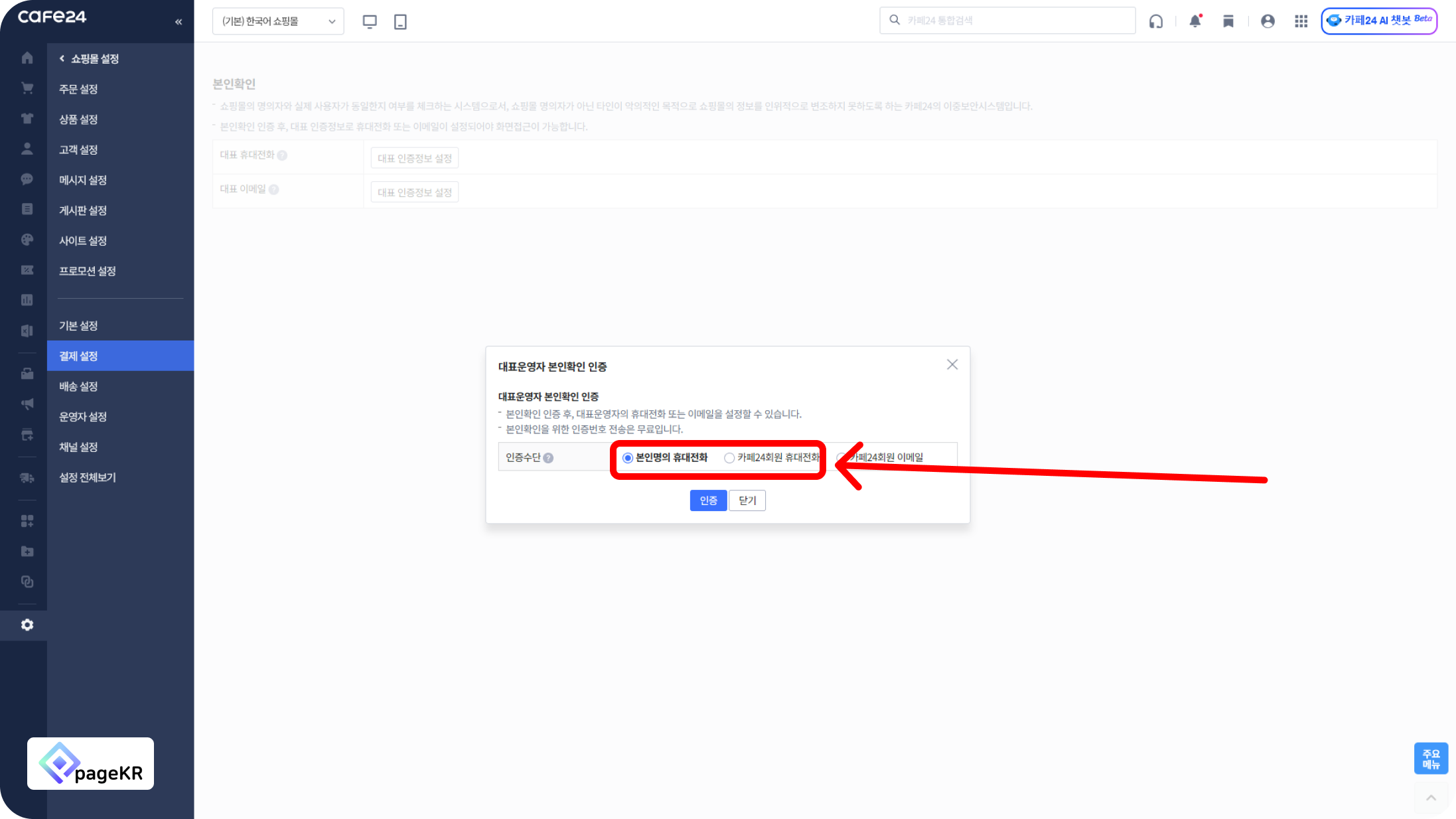This screenshot has height=819, width=1456.
Task: Open the user account profile icon
Action: [x=1268, y=21]
